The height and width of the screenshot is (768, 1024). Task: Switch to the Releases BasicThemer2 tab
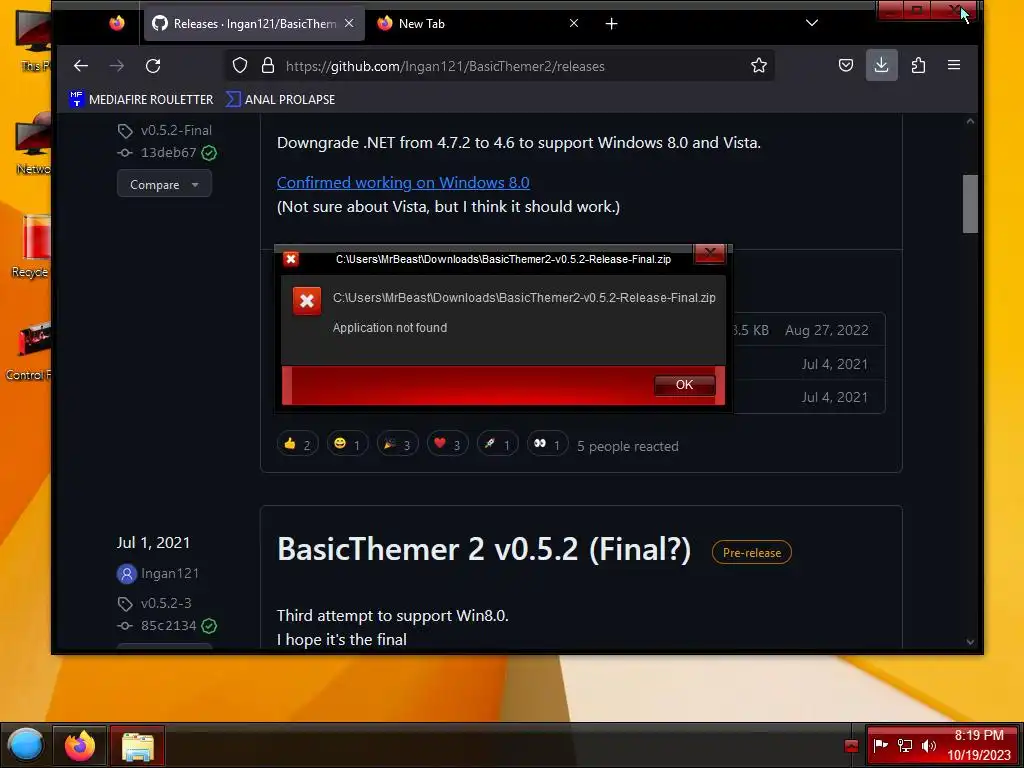tap(253, 24)
